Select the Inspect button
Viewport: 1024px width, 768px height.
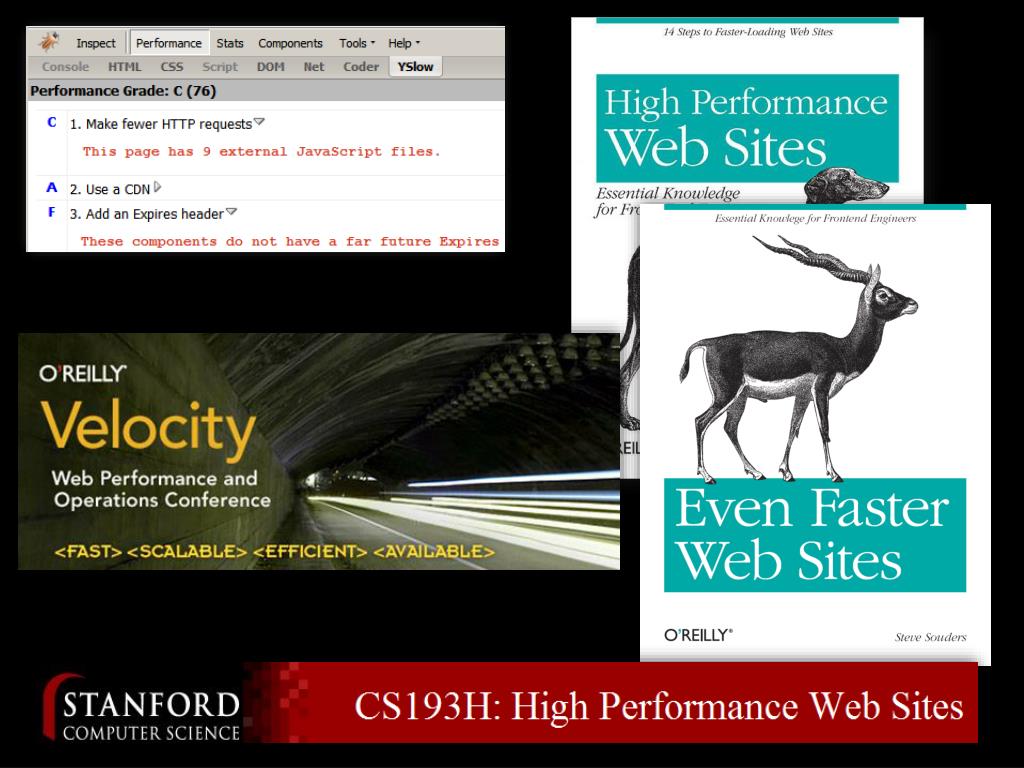(95, 43)
